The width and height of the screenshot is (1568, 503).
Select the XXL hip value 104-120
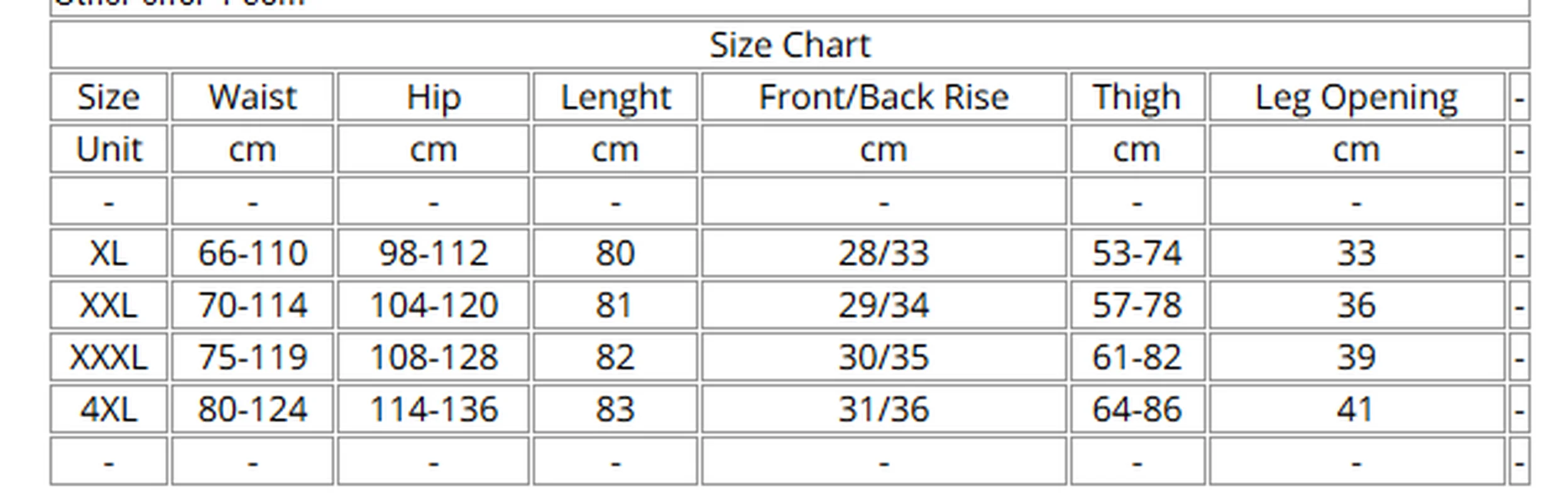click(x=433, y=306)
